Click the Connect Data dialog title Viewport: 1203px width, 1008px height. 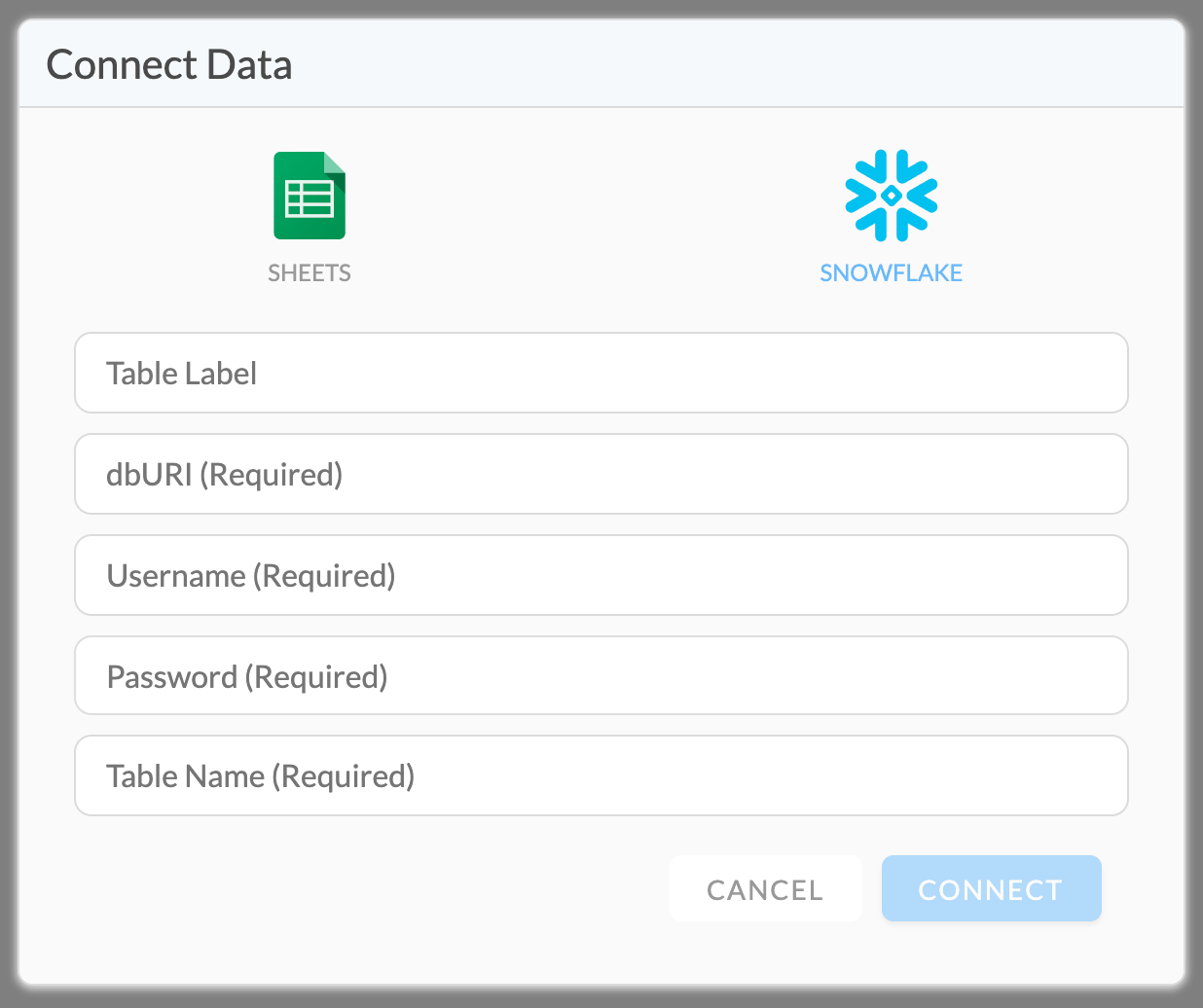pos(169,65)
